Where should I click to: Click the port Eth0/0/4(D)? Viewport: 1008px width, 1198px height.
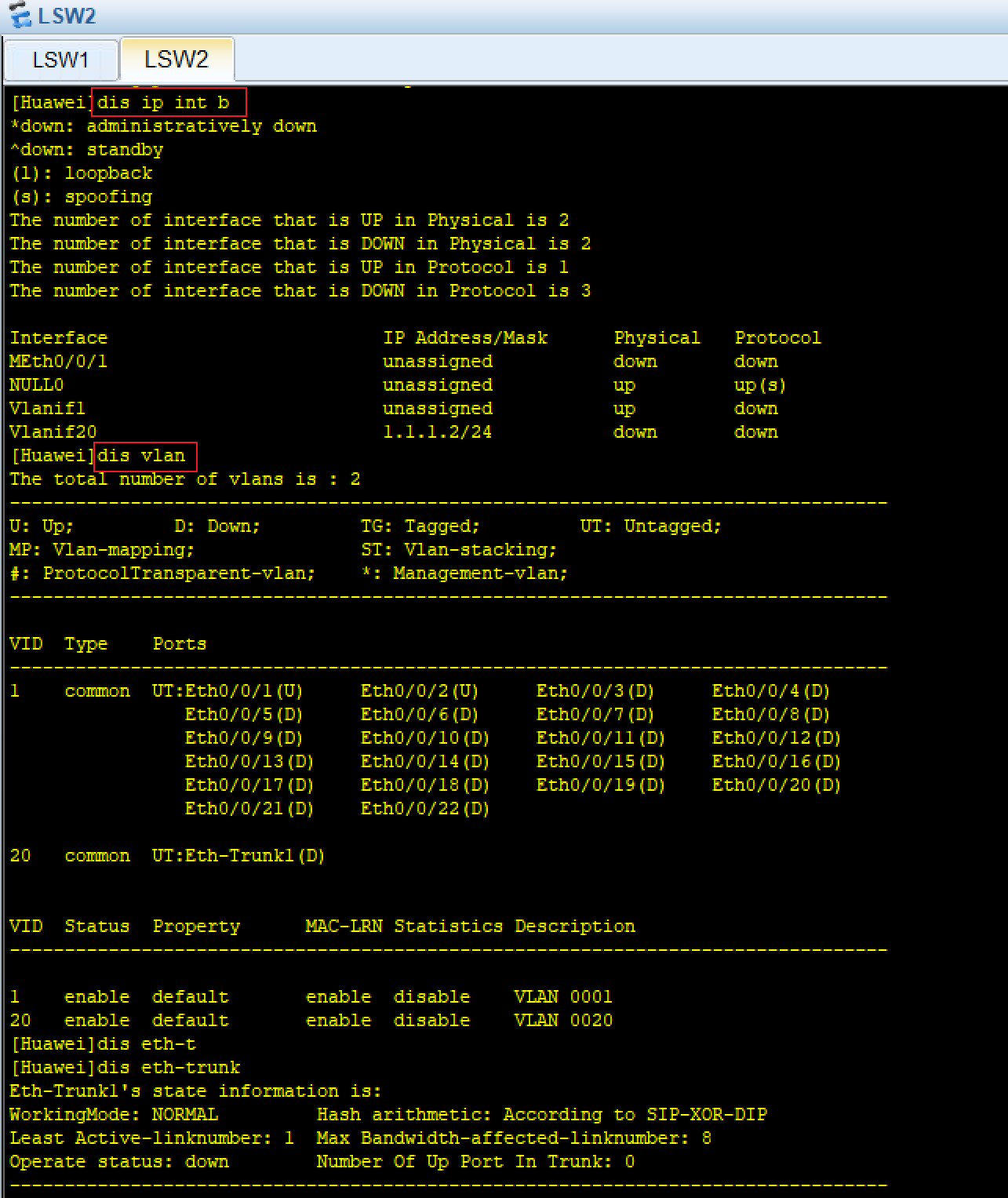click(x=771, y=691)
